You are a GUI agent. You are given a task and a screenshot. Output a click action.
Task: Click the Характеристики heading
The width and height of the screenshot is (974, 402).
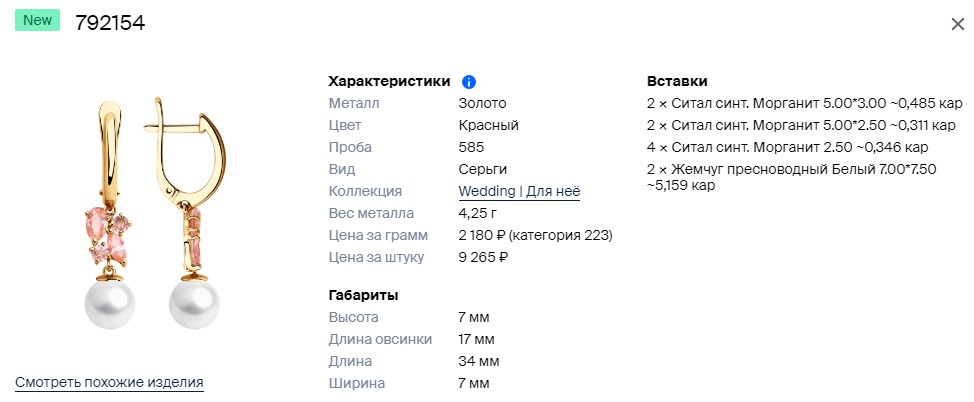[x=389, y=81]
